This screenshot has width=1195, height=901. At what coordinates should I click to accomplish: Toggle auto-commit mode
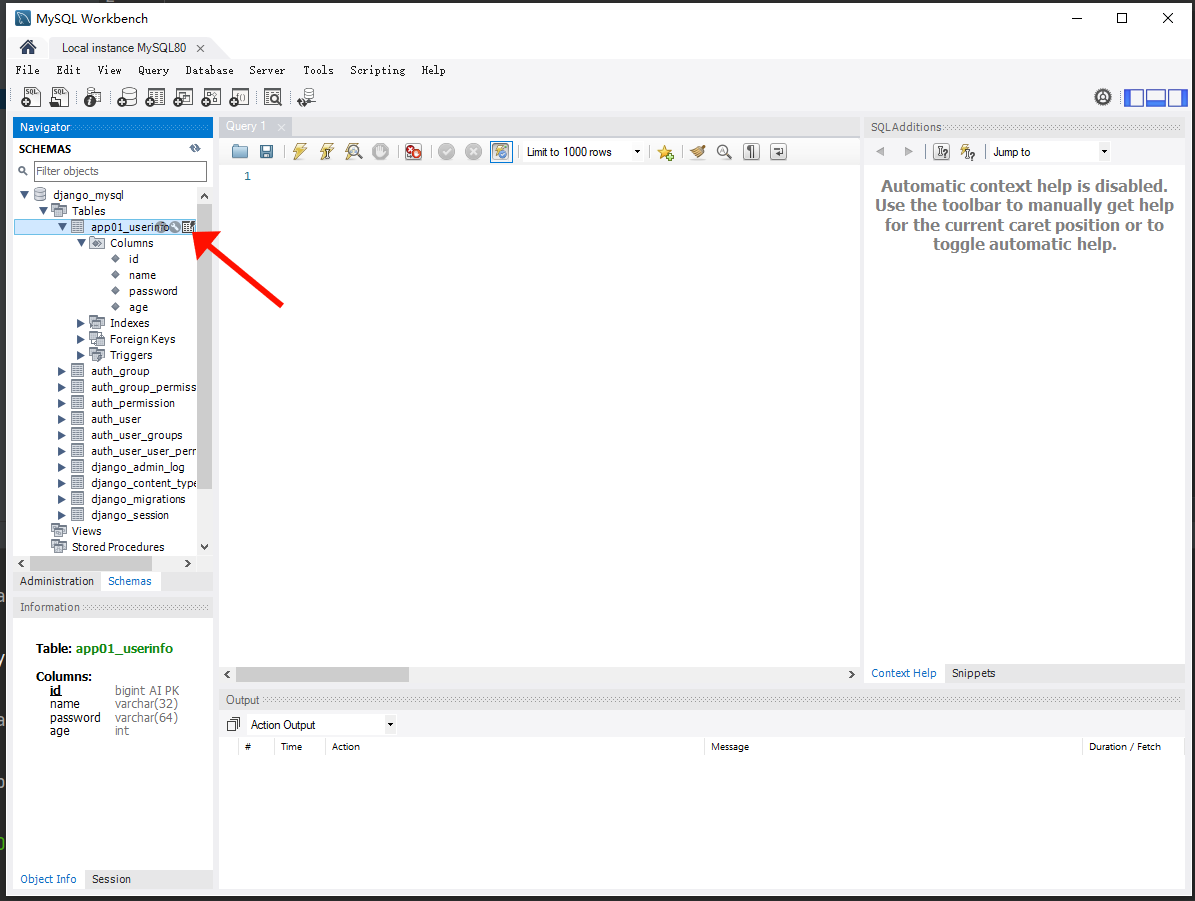point(501,152)
